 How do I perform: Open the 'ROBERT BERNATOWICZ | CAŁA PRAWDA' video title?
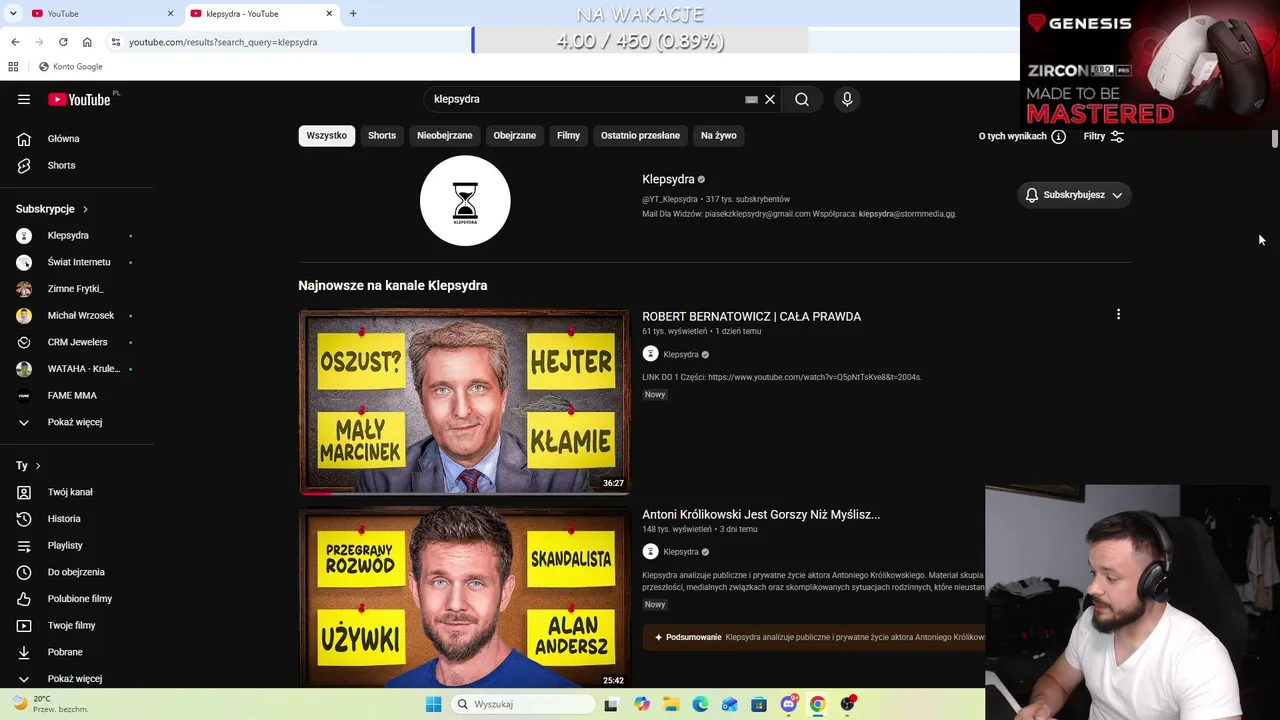pyautogui.click(x=751, y=317)
